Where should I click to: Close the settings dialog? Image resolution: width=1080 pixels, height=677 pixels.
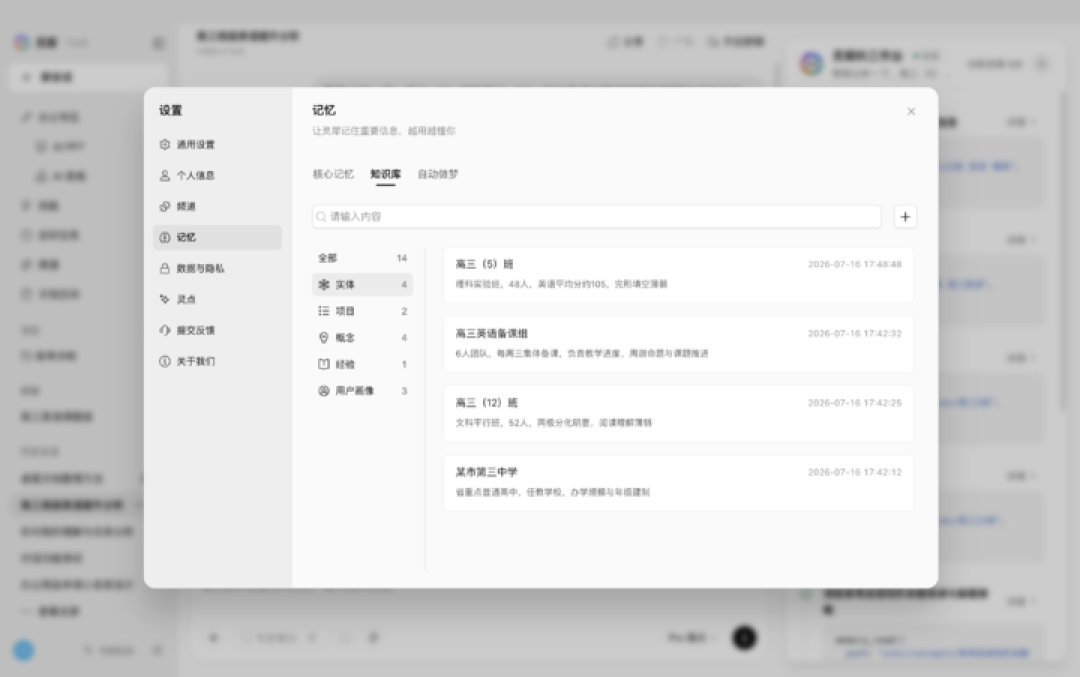tap(911, 112)
